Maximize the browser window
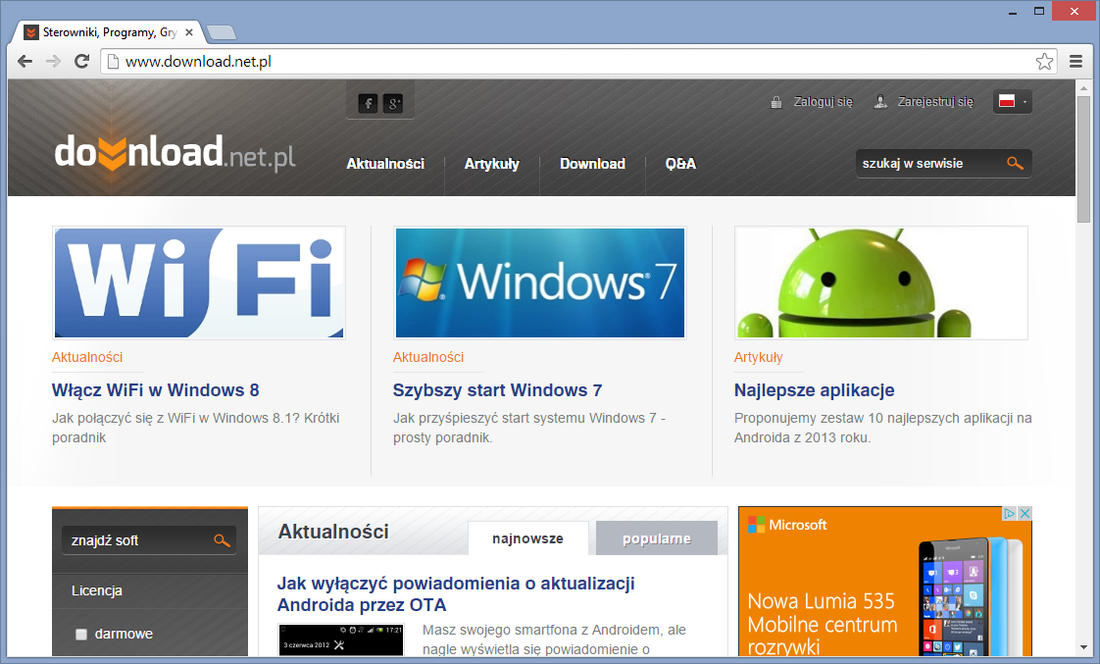 [1039, 11]
